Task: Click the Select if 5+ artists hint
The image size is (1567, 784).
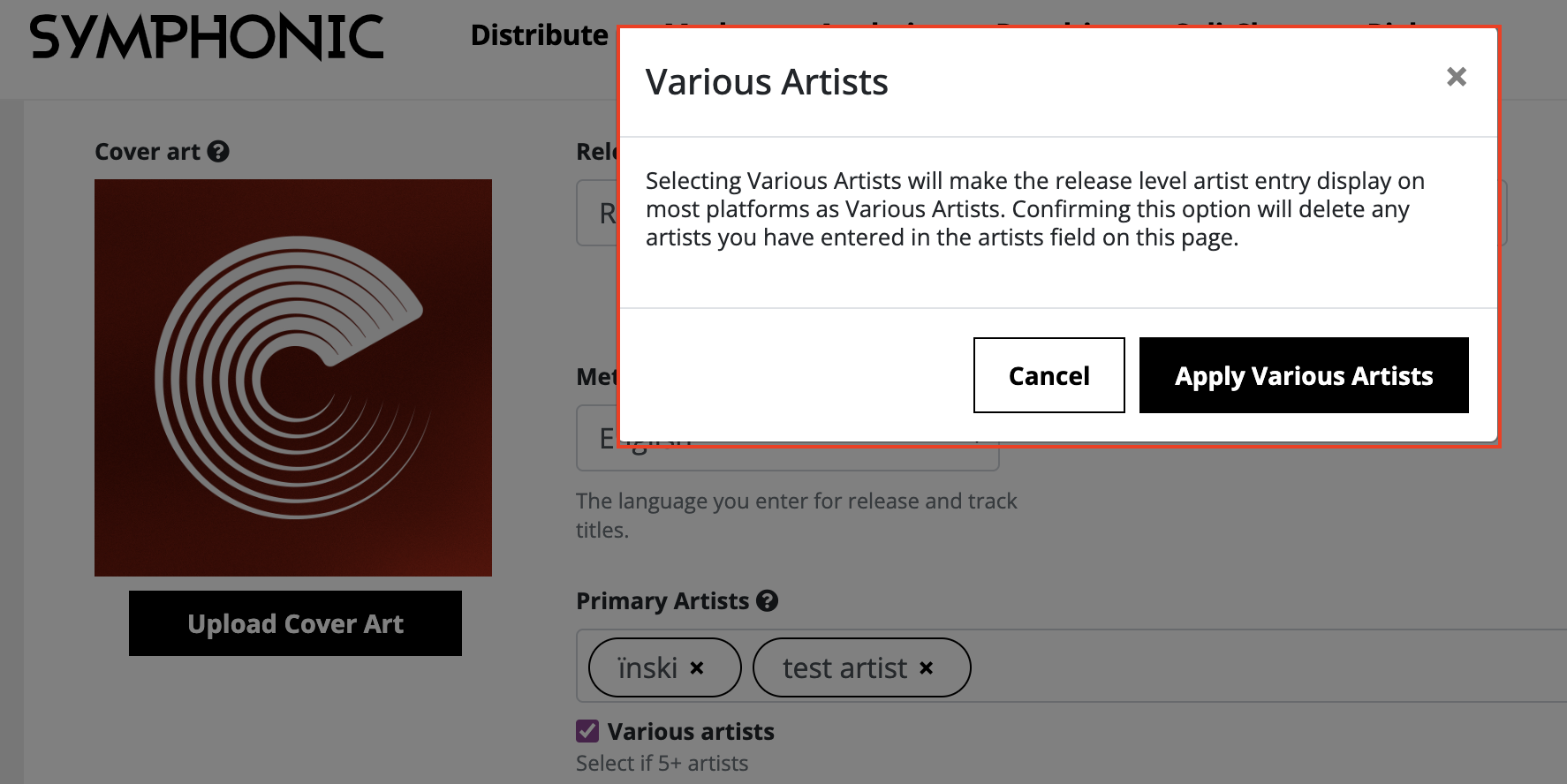Action: coord(662,764)
